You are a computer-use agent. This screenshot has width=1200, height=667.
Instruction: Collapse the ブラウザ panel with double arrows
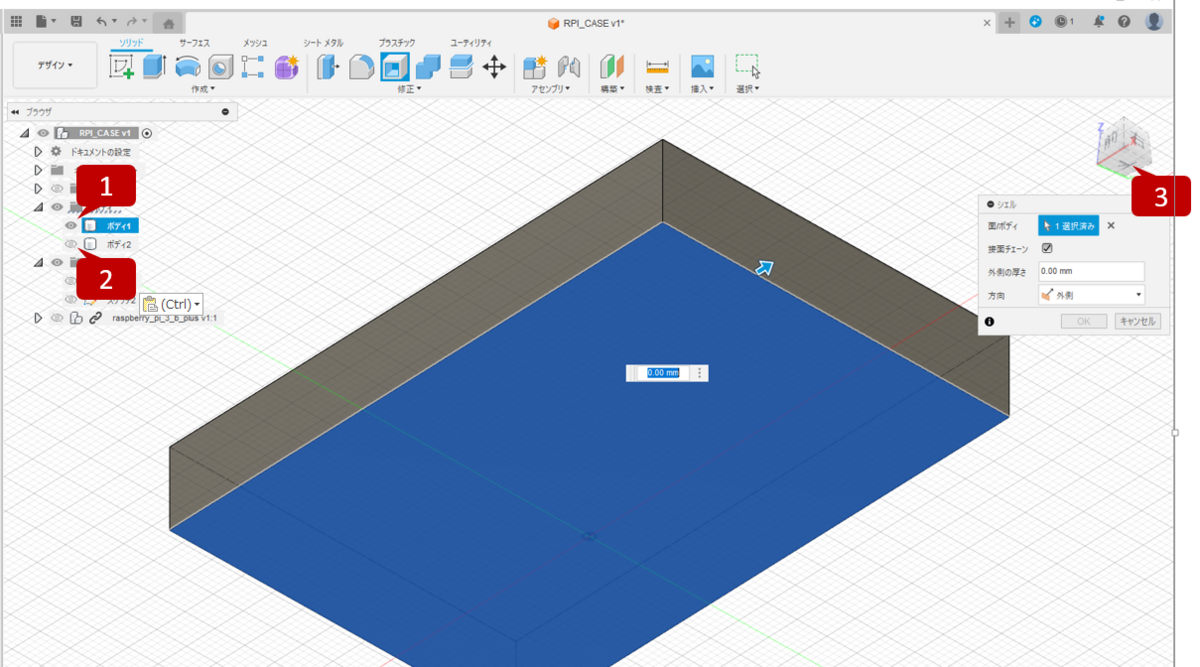coord(15,112)
